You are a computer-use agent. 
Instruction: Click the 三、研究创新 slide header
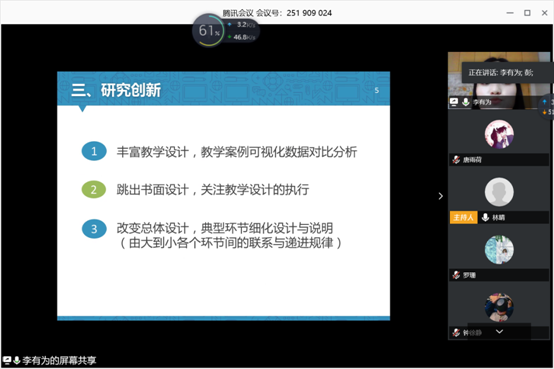point(116,90)
